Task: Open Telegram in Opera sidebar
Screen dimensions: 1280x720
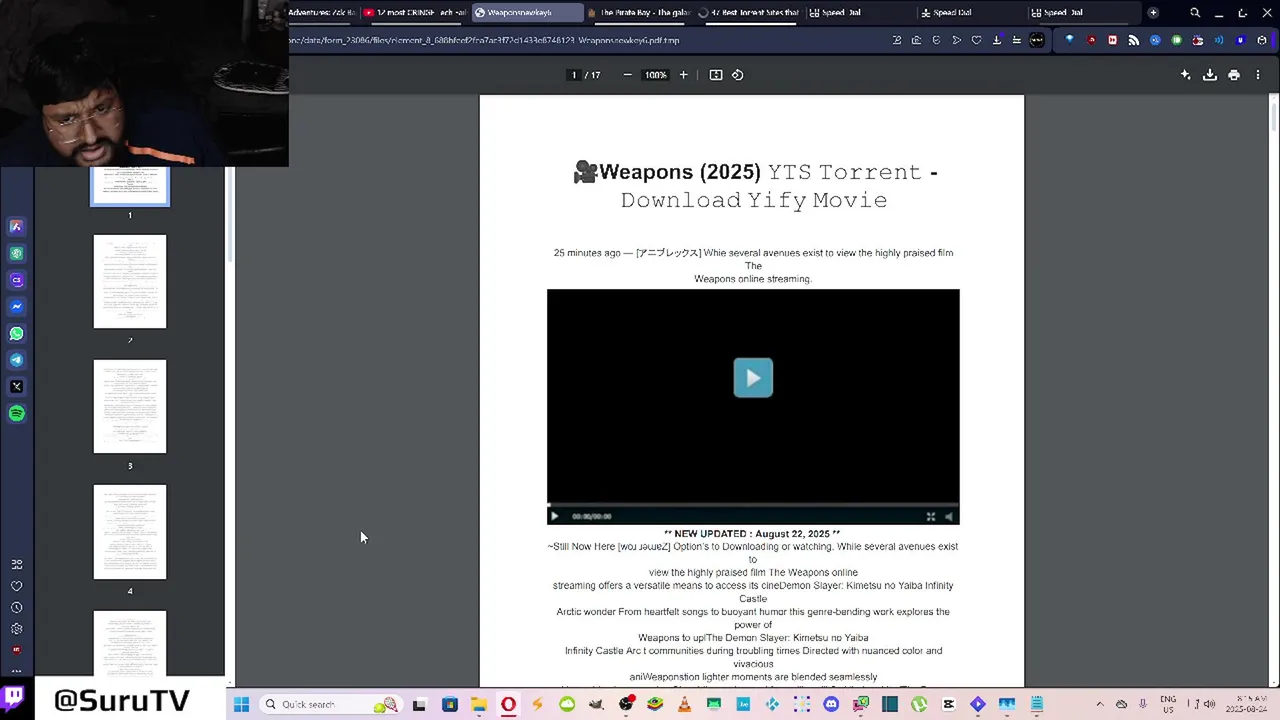Action: tap(16, 360)
